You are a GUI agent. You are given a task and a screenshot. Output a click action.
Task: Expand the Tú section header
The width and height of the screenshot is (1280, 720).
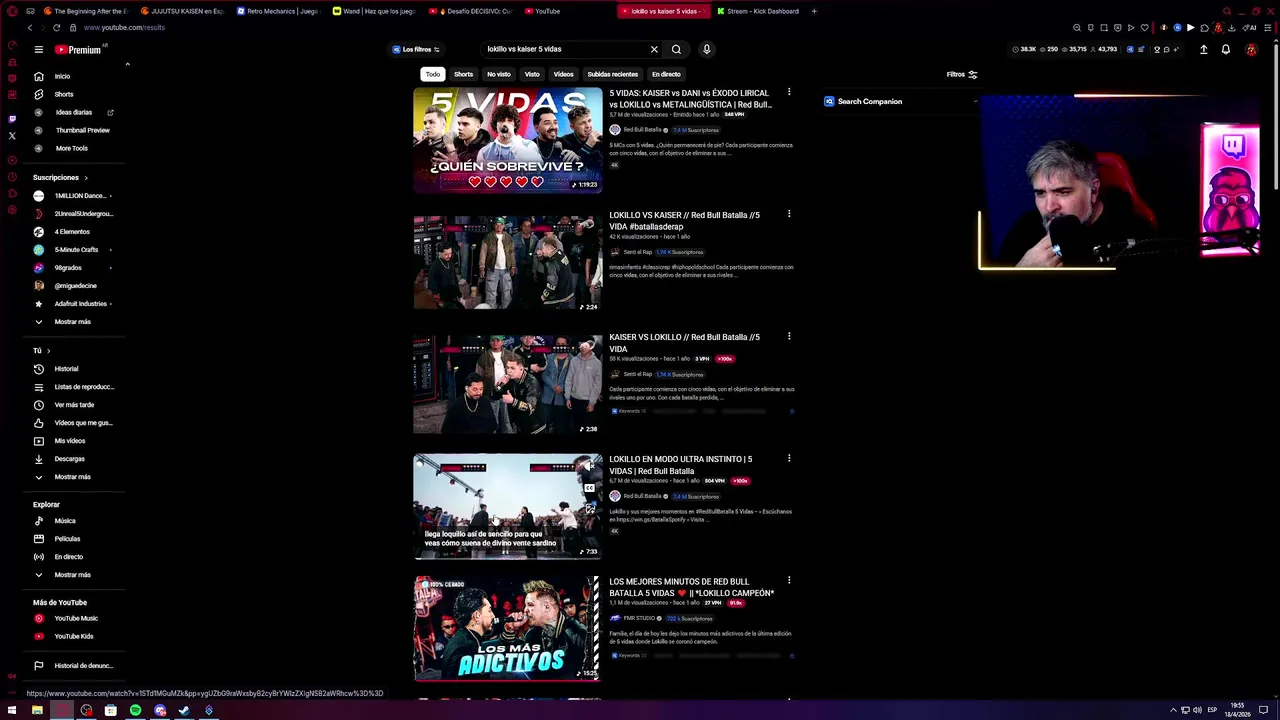click(x=41, y=351)
